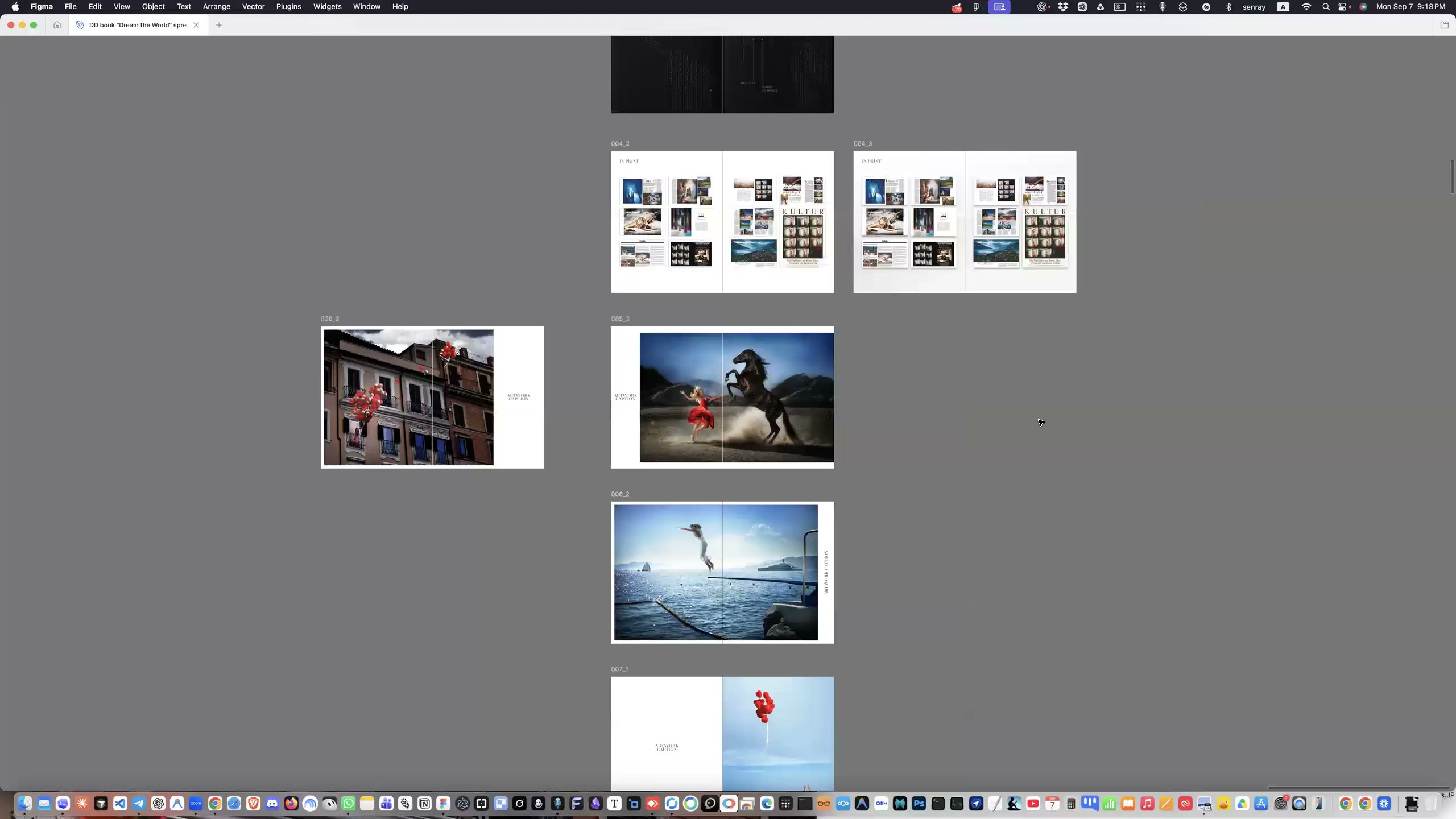
Task: Open Figma from the Dock
Action: (443, 804)
